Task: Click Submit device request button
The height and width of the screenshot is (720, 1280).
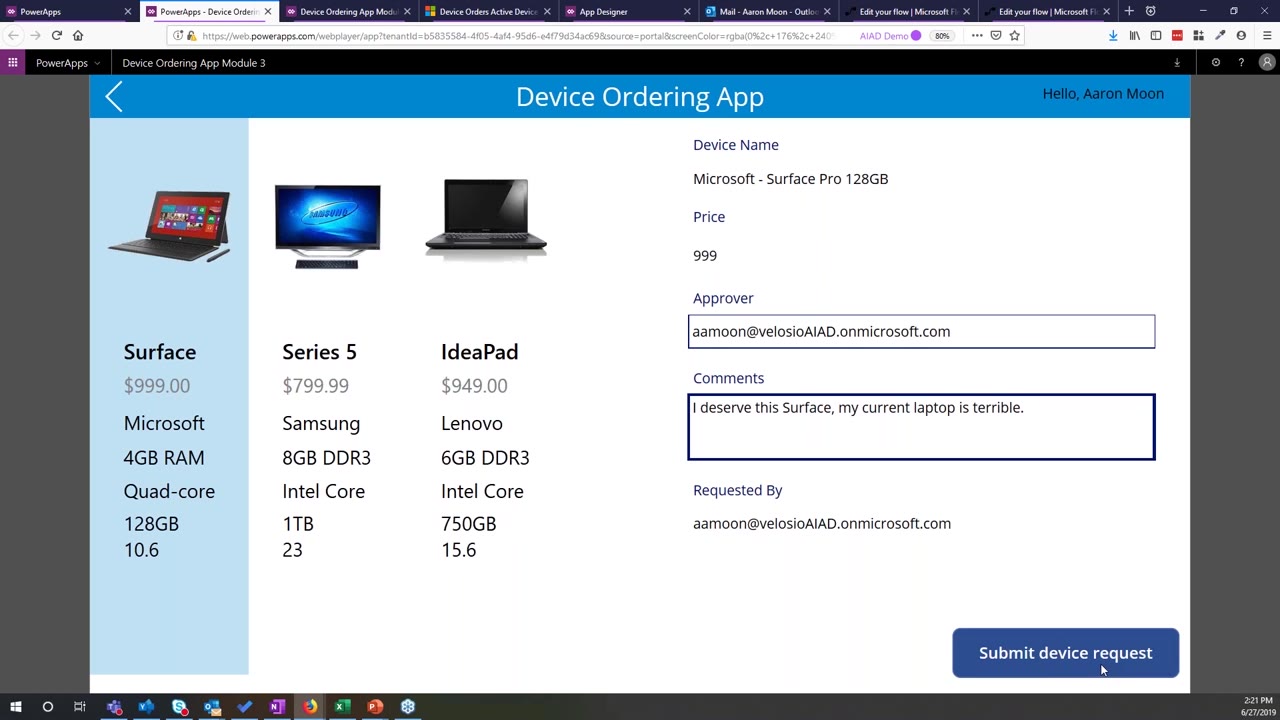Action: (x=1065, y=653)
